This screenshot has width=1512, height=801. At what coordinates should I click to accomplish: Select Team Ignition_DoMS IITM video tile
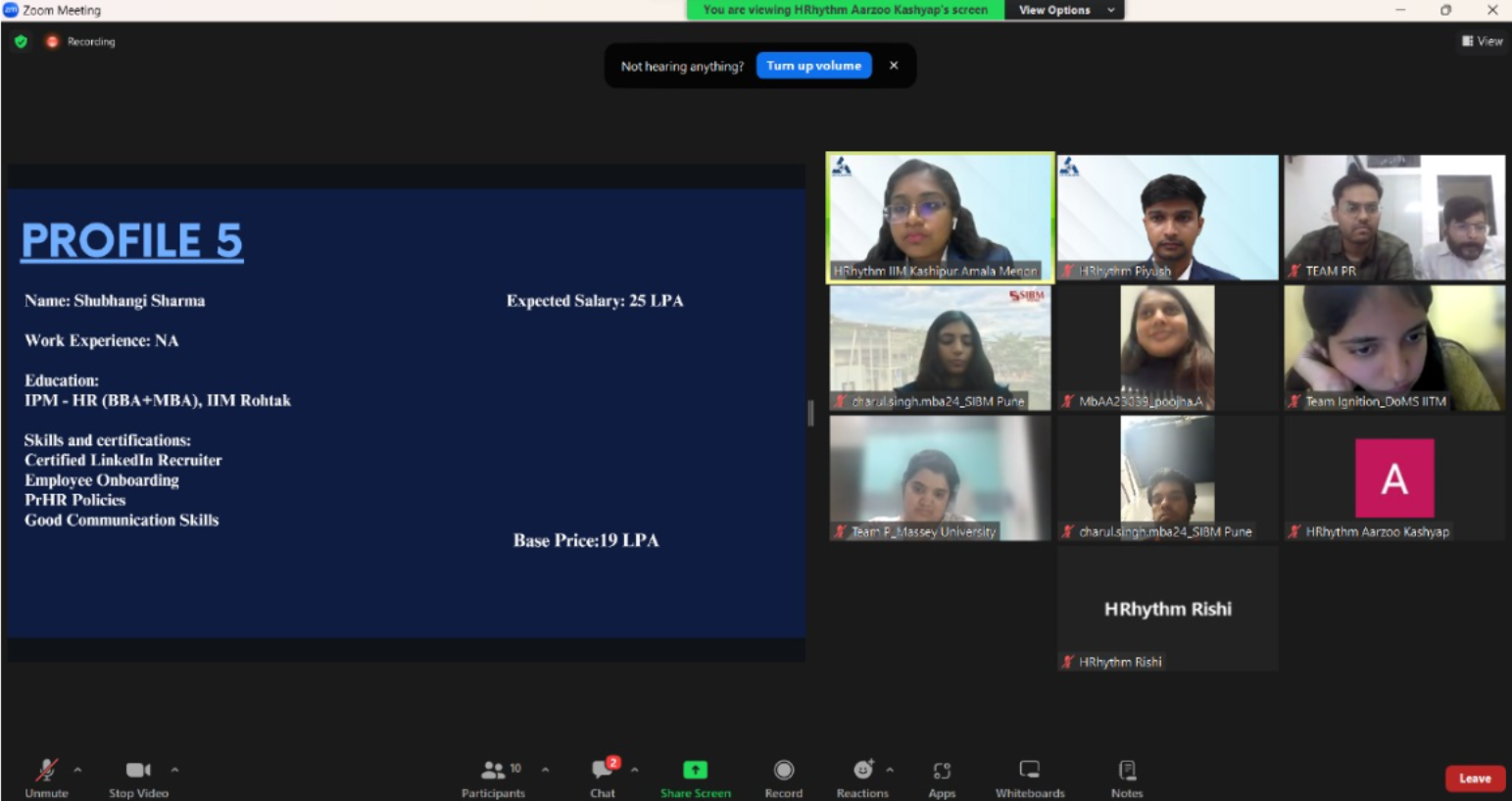[x=1394, y=348]
